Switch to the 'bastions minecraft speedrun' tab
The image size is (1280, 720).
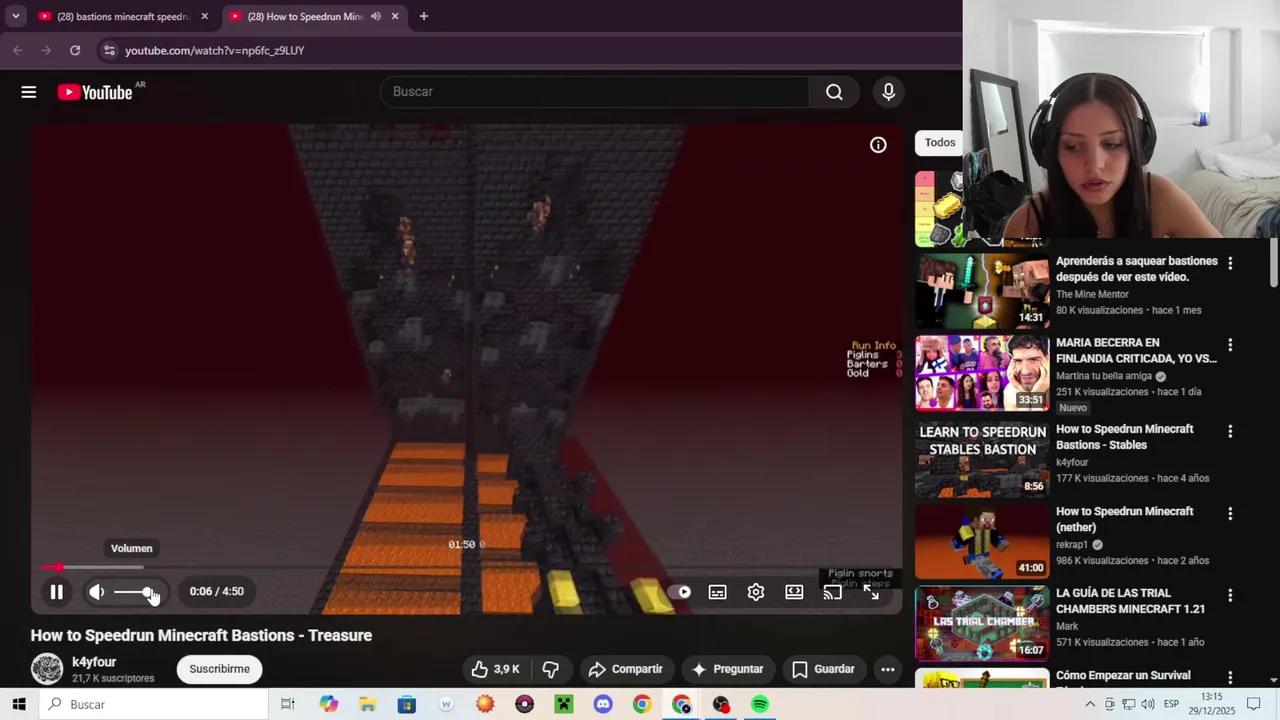(x=122, y=17)
